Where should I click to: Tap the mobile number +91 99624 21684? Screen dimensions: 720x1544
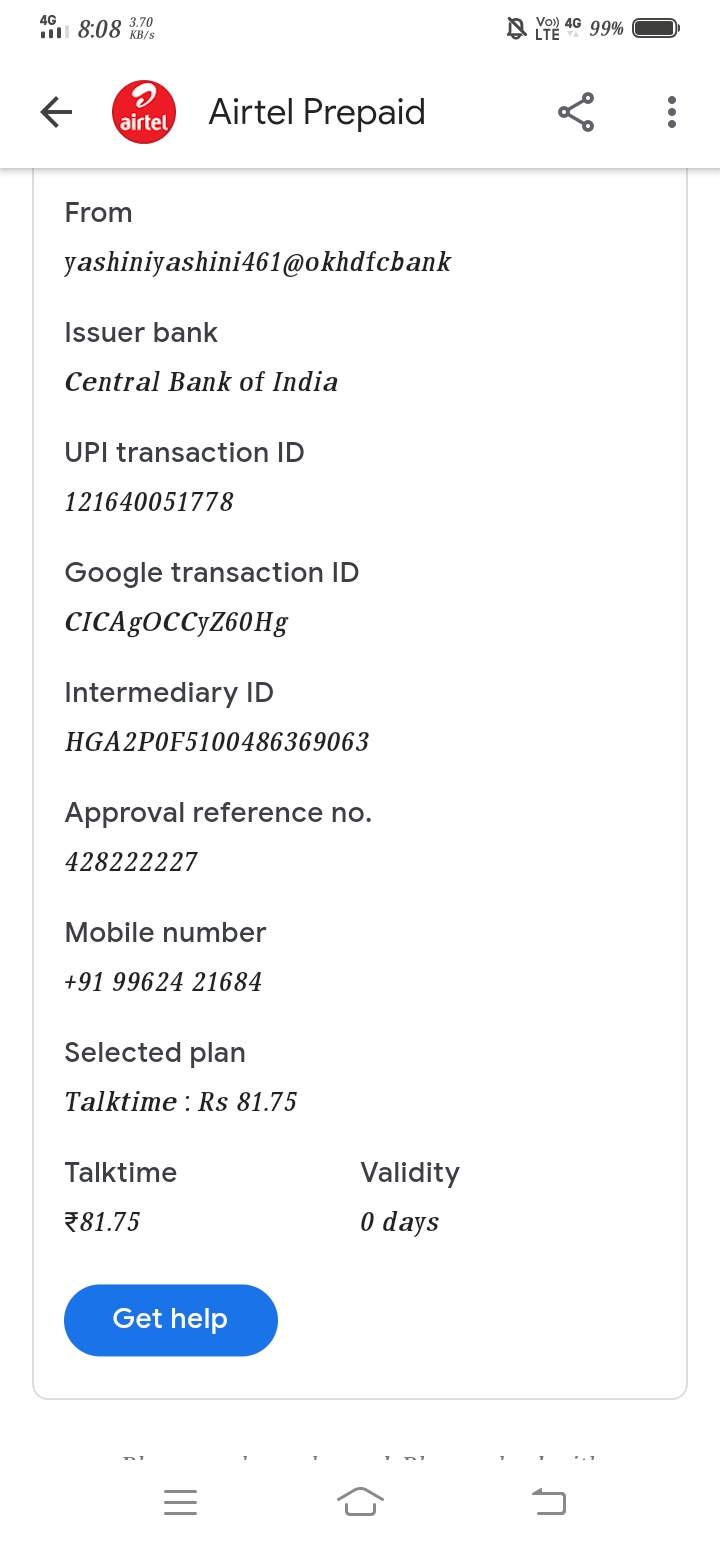point(163,982)
